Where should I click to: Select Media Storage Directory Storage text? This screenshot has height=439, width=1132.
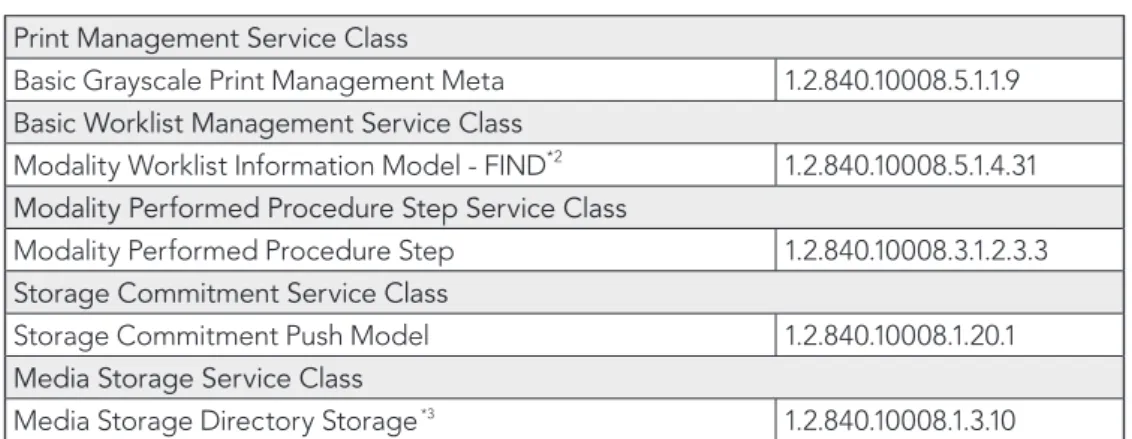tap(215, 421)
